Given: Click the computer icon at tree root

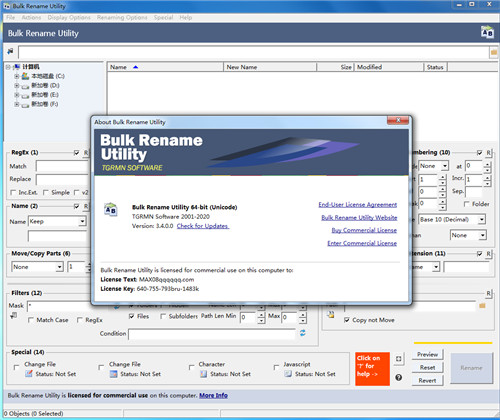Looking at the screenshot, I should tap(17, 67).
